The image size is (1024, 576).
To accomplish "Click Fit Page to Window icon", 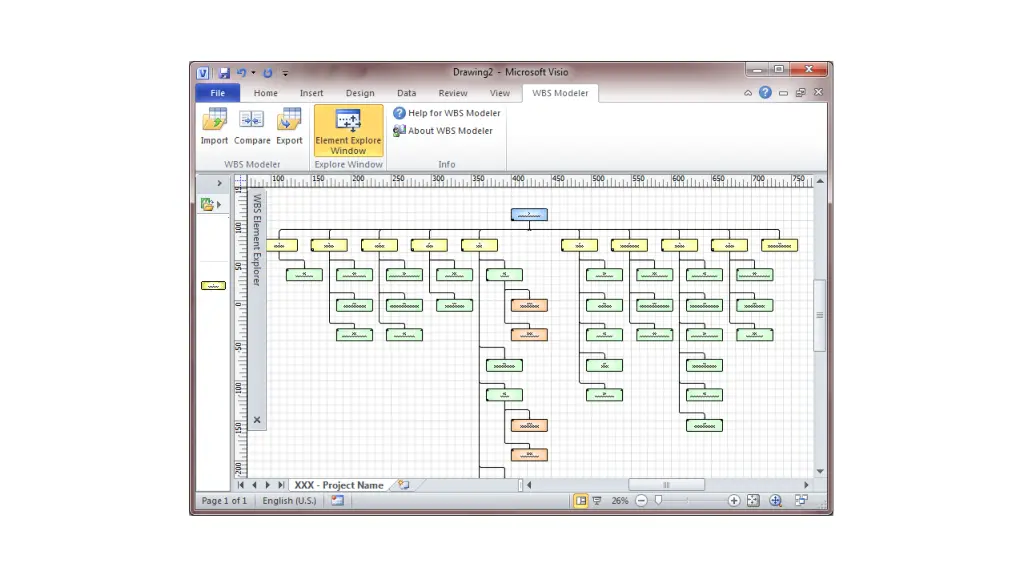I will pyautogui.click(x=753, y=501).
